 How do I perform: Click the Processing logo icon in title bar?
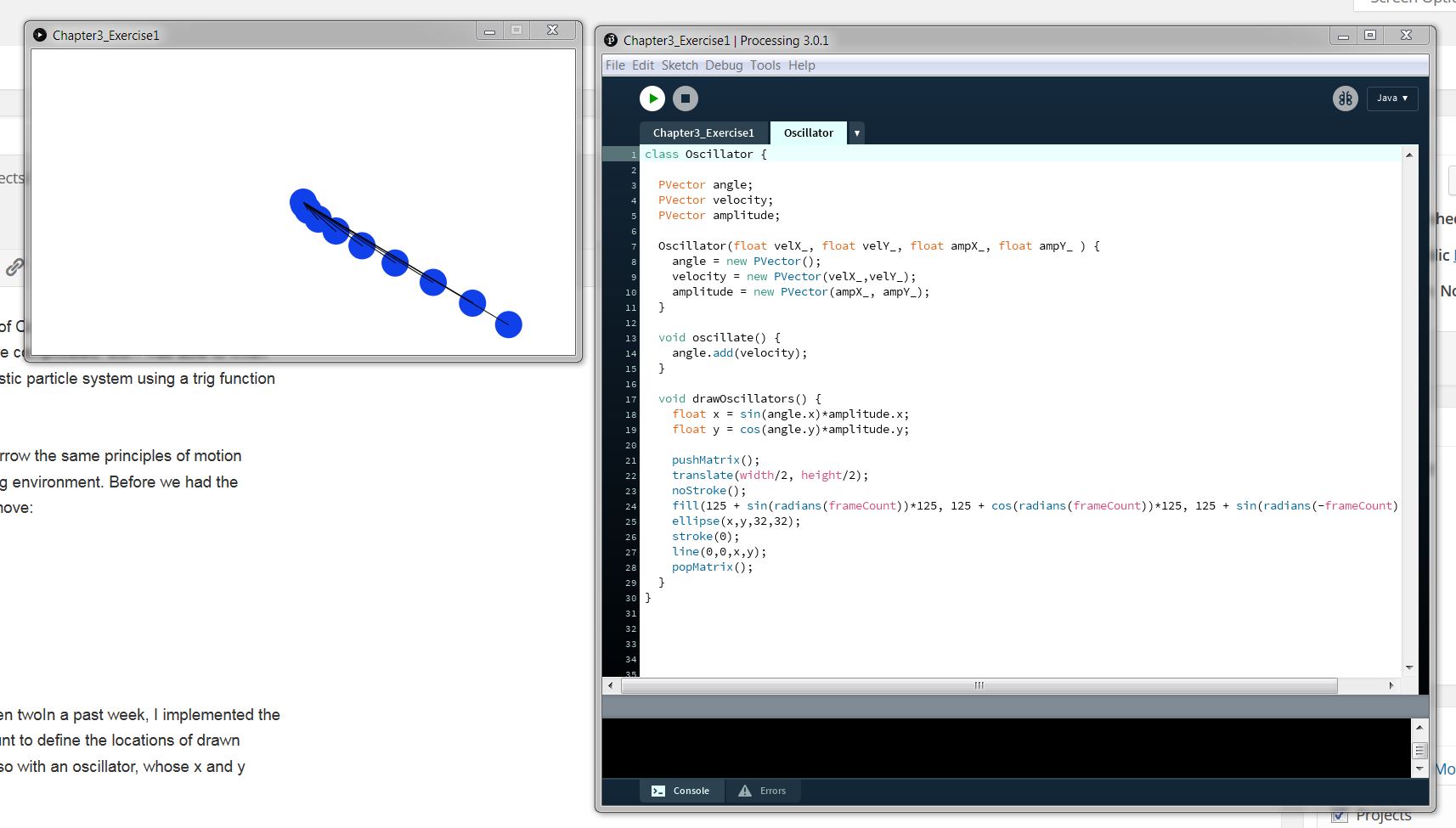[x=611, y=40]
